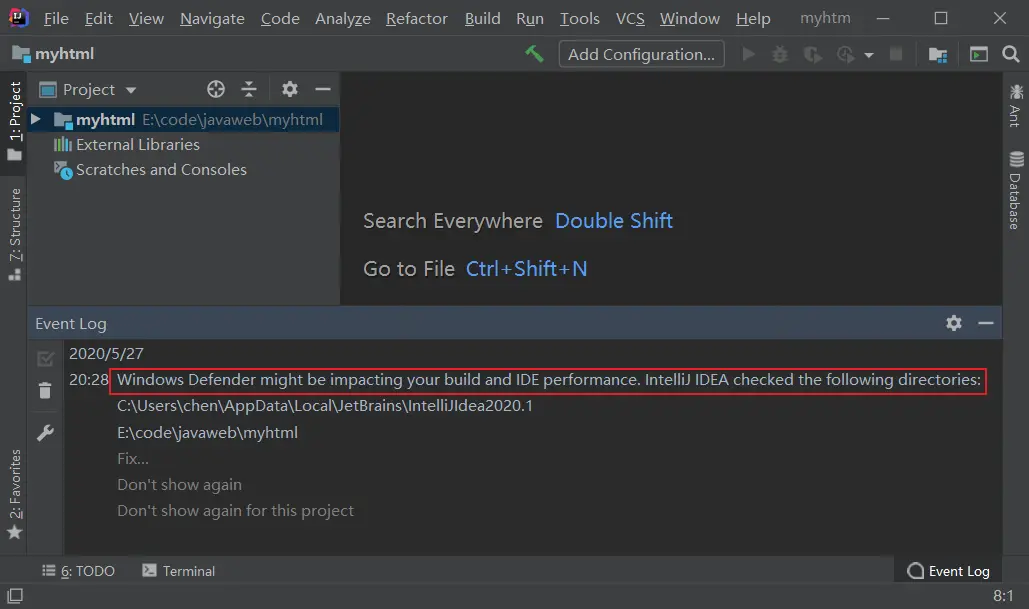
Task: Click the IntelliJ IDEA app logo icon
Action: click(18, 18)
